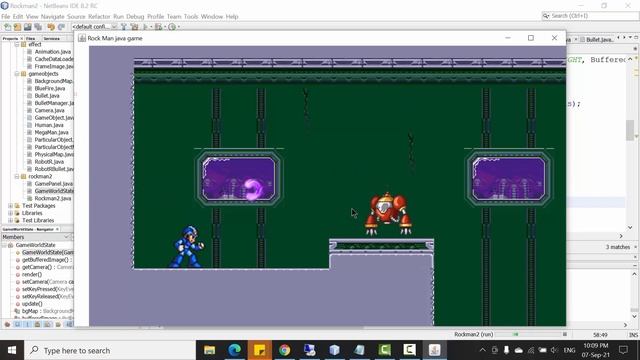Expand the Libraries node
The width and height of the screenshot is (640, 360).
[x=10, y=213]
